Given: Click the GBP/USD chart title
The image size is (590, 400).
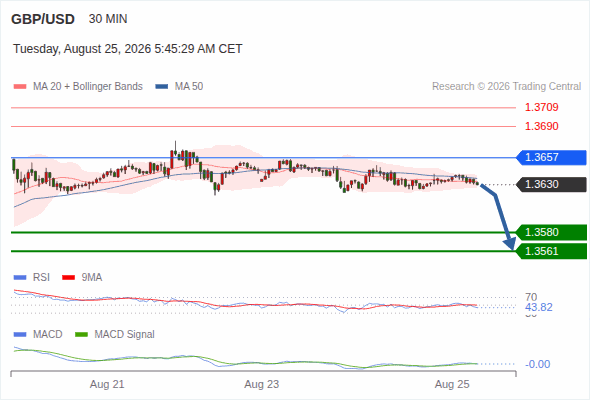Looking at the screenshot, I should pos(43,19).
